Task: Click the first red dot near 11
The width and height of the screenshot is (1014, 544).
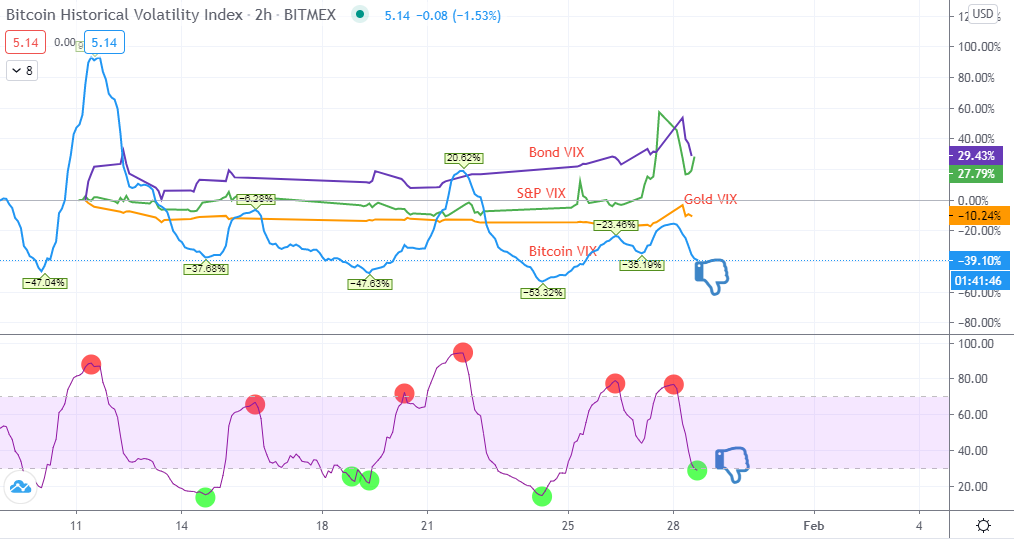Action: click(91, 364)
